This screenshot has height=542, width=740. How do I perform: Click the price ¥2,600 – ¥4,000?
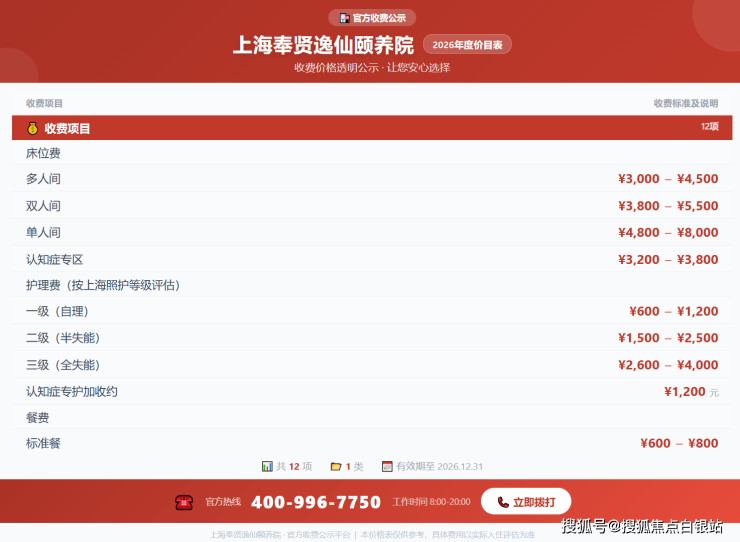[668, 364]
